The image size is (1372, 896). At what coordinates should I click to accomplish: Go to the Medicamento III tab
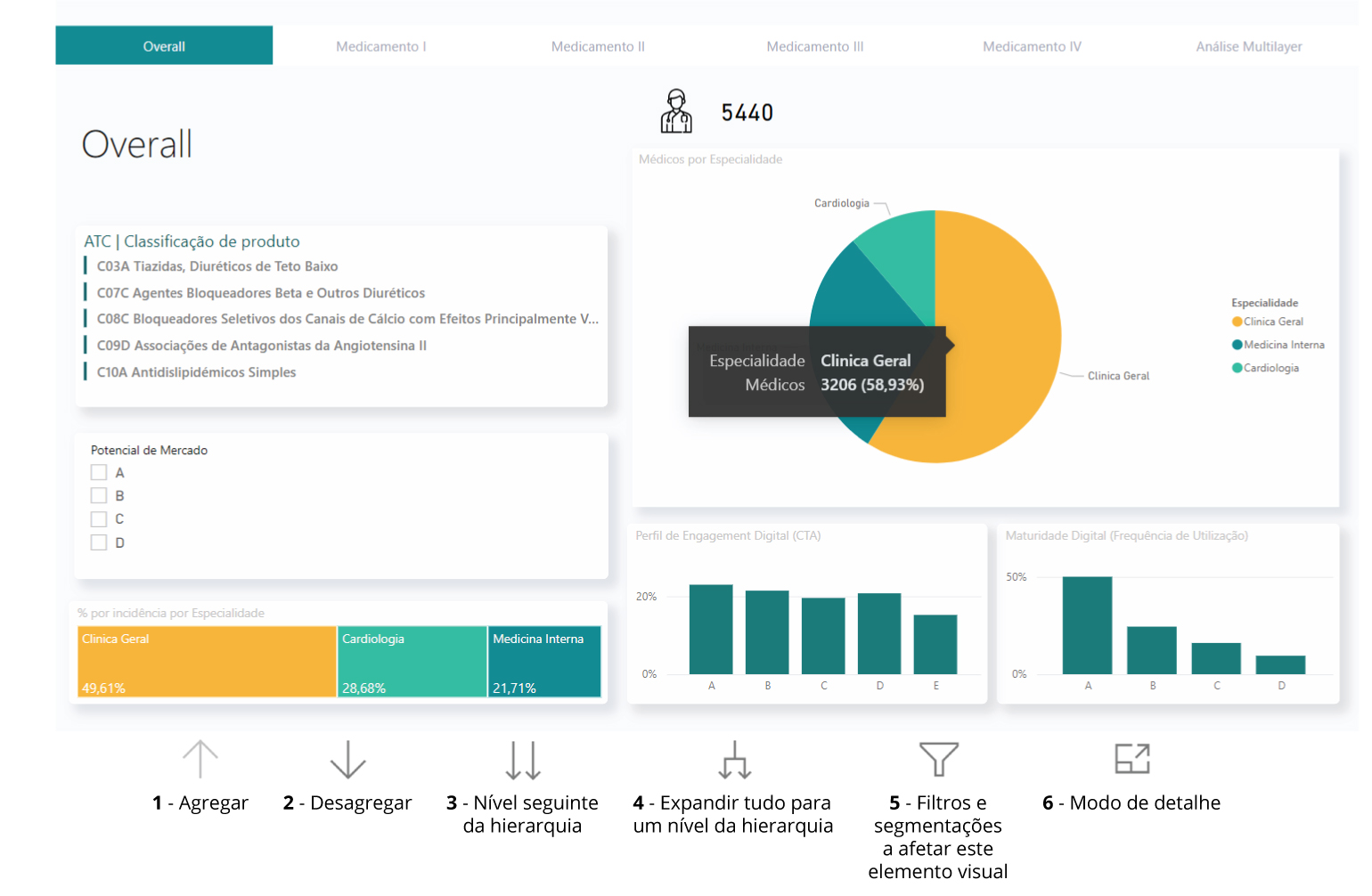click(x=814, y=46)
